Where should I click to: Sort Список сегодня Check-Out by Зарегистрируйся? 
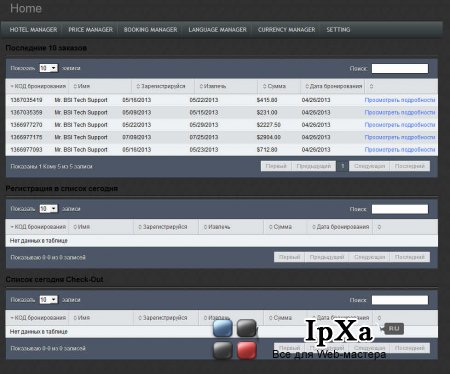pyautogui.click(x=162, y=318)
